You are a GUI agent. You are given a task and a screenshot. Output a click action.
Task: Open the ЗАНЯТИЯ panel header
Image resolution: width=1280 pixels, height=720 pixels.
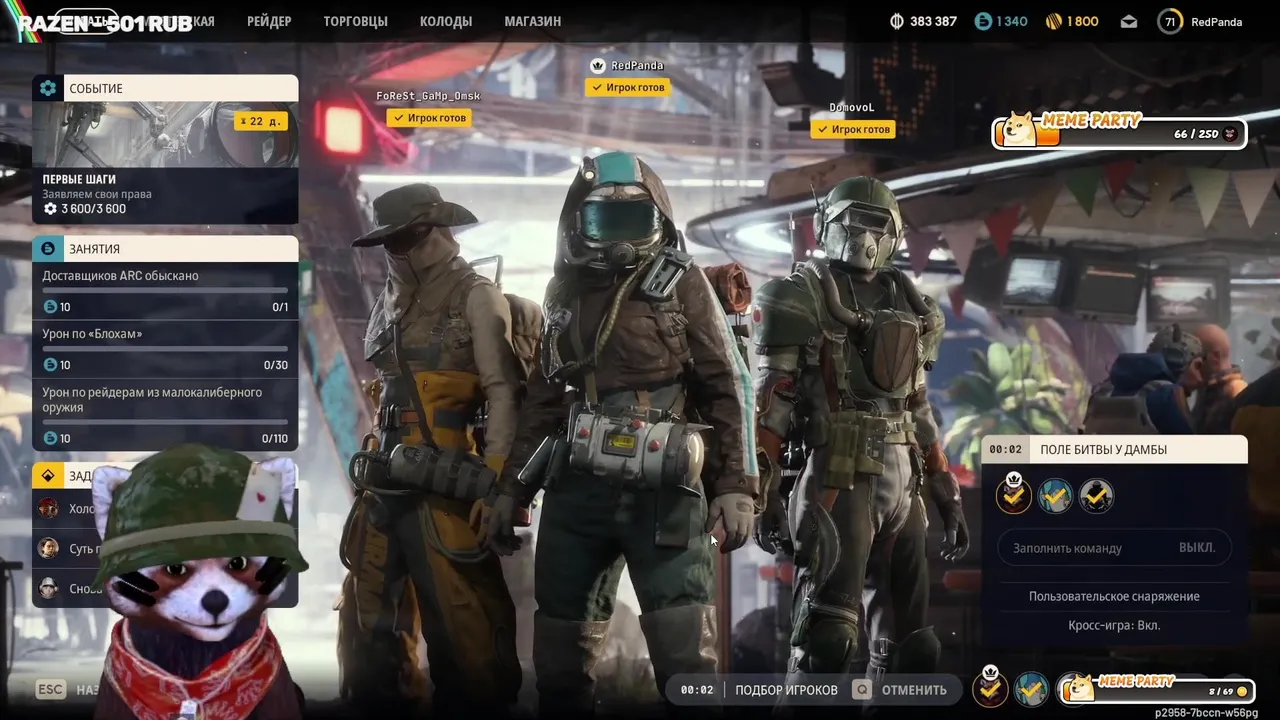tap(165, 249)
